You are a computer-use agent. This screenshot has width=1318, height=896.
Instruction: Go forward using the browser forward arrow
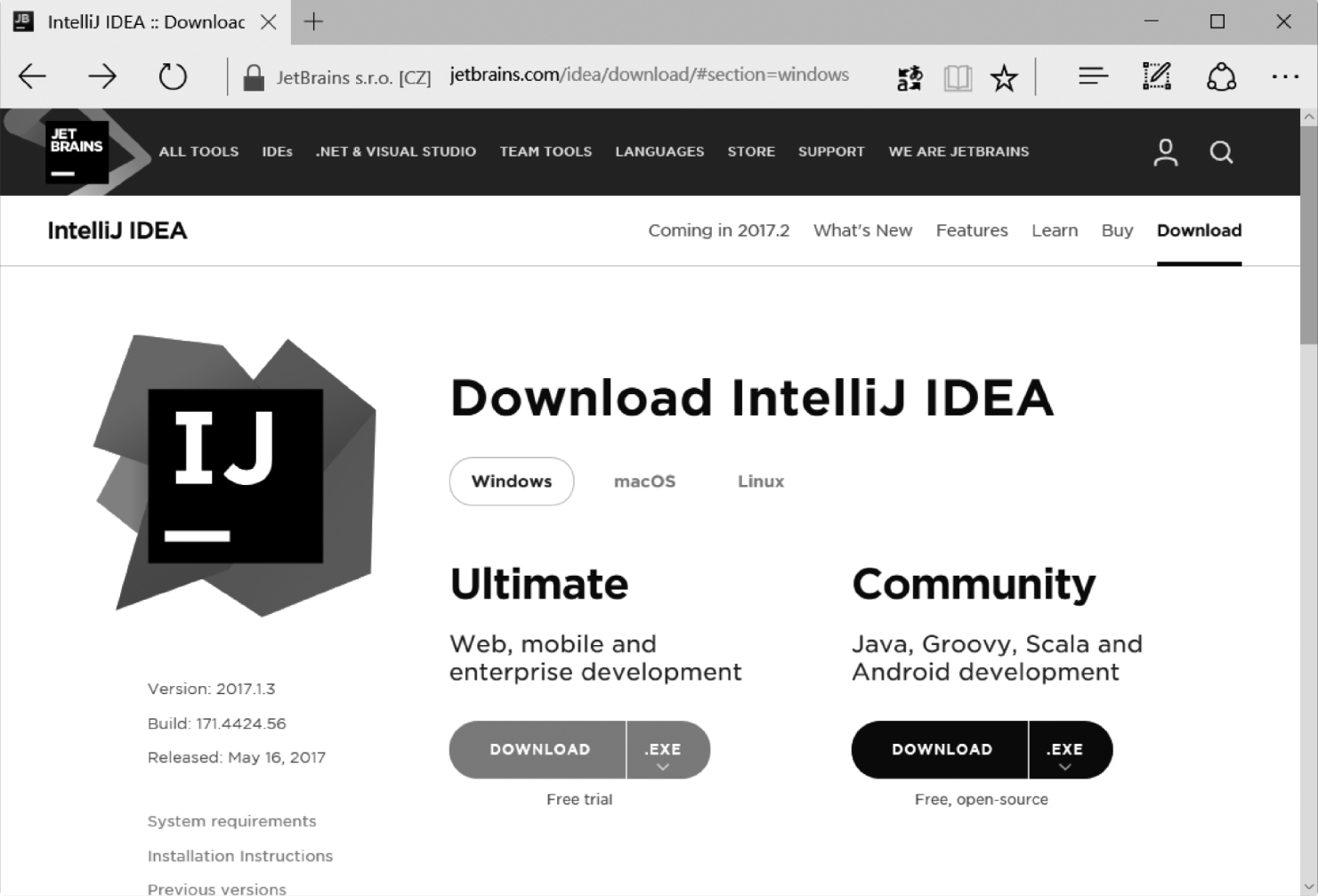click(102, 77)
